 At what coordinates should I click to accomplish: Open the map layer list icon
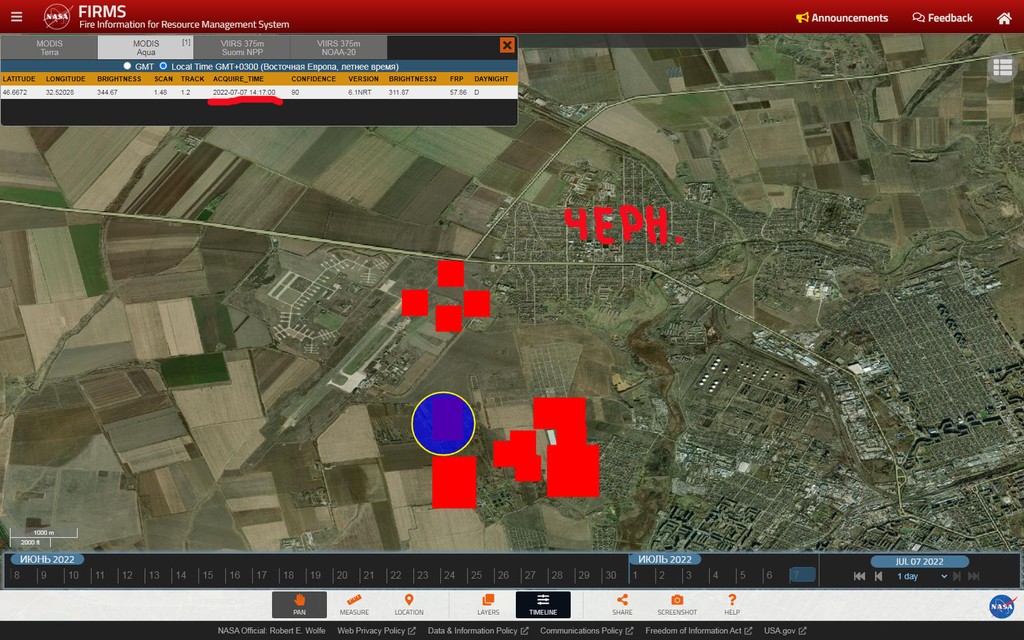point(1003,67)
